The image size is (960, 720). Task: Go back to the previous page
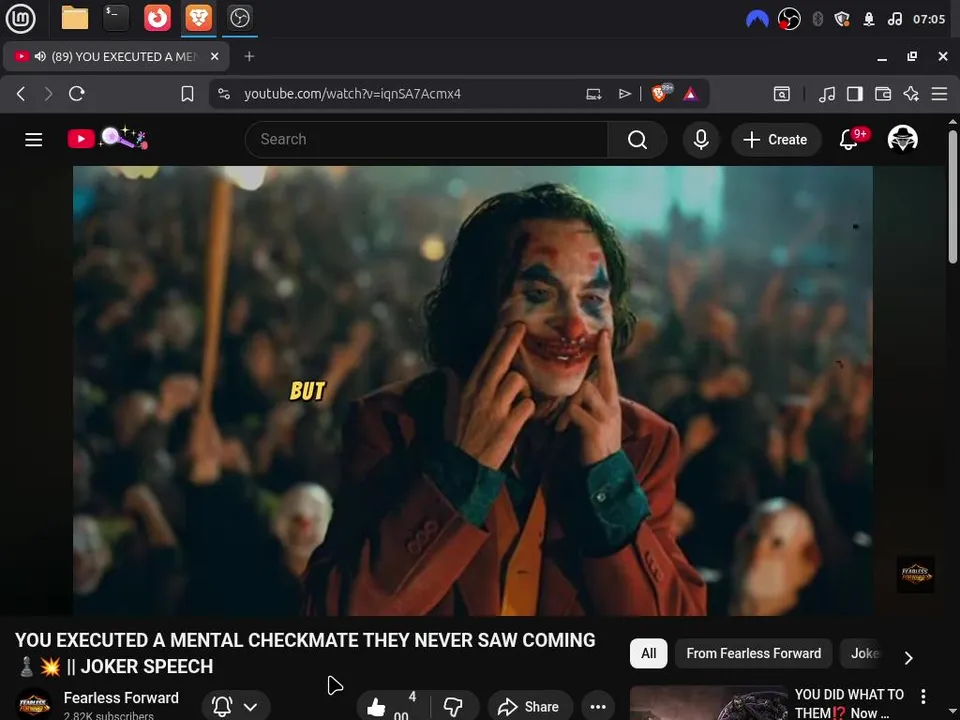(21, 94)
